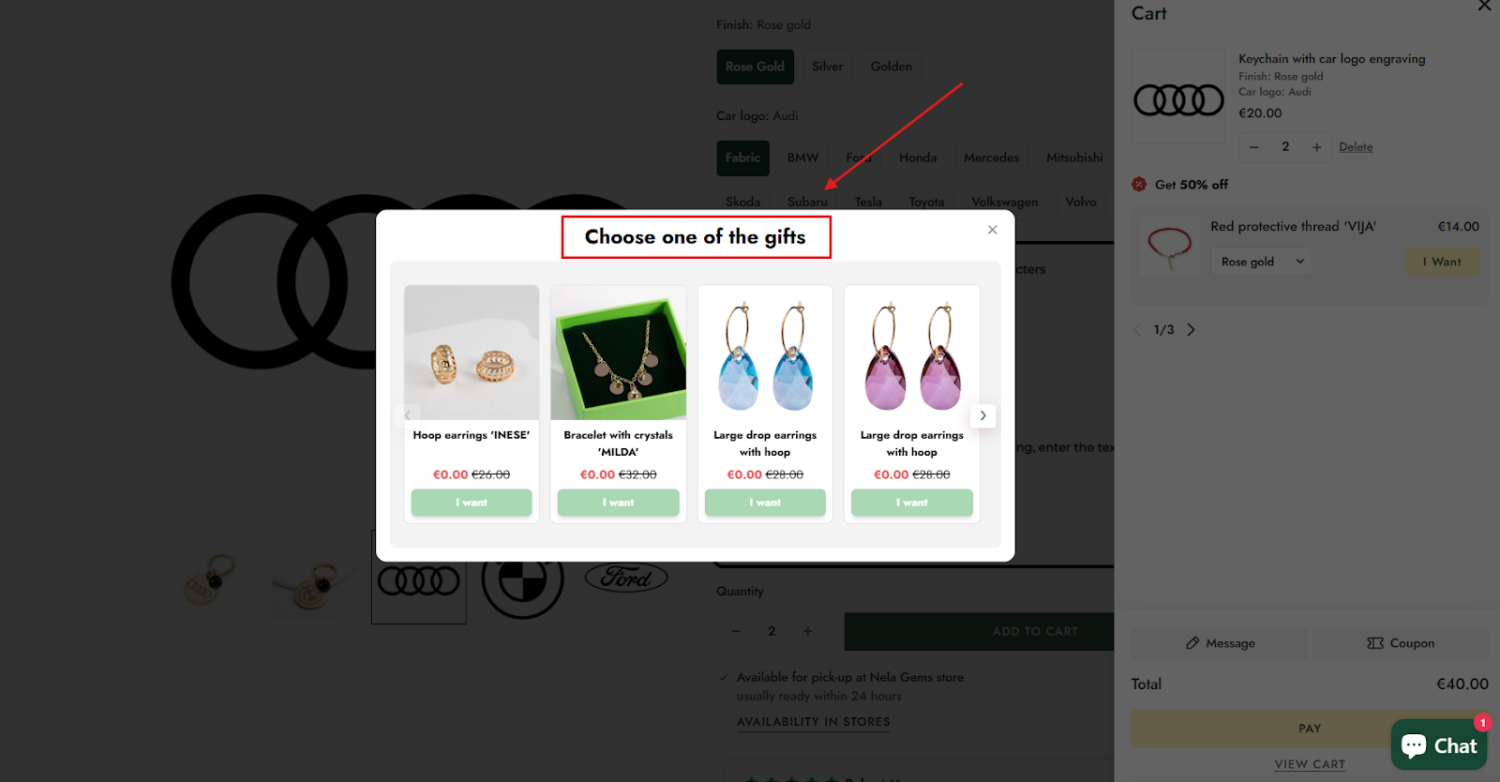
Task: Select the Ford logo thumbnail
Action: pyautogui.click(x=627, y=577)
